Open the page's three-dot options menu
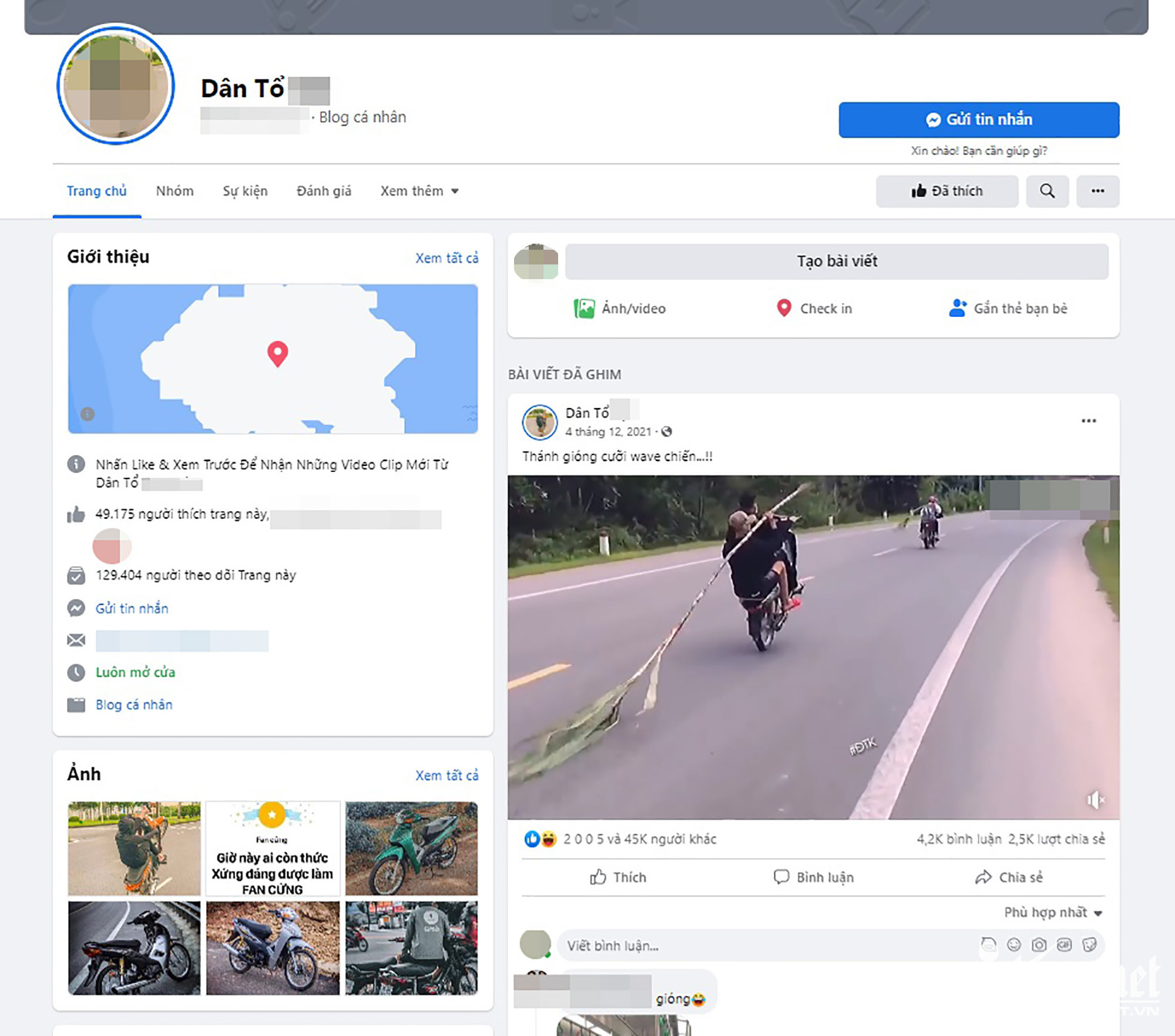The width and height of the screenshot is (1175, 1036). coord(1097,191)
